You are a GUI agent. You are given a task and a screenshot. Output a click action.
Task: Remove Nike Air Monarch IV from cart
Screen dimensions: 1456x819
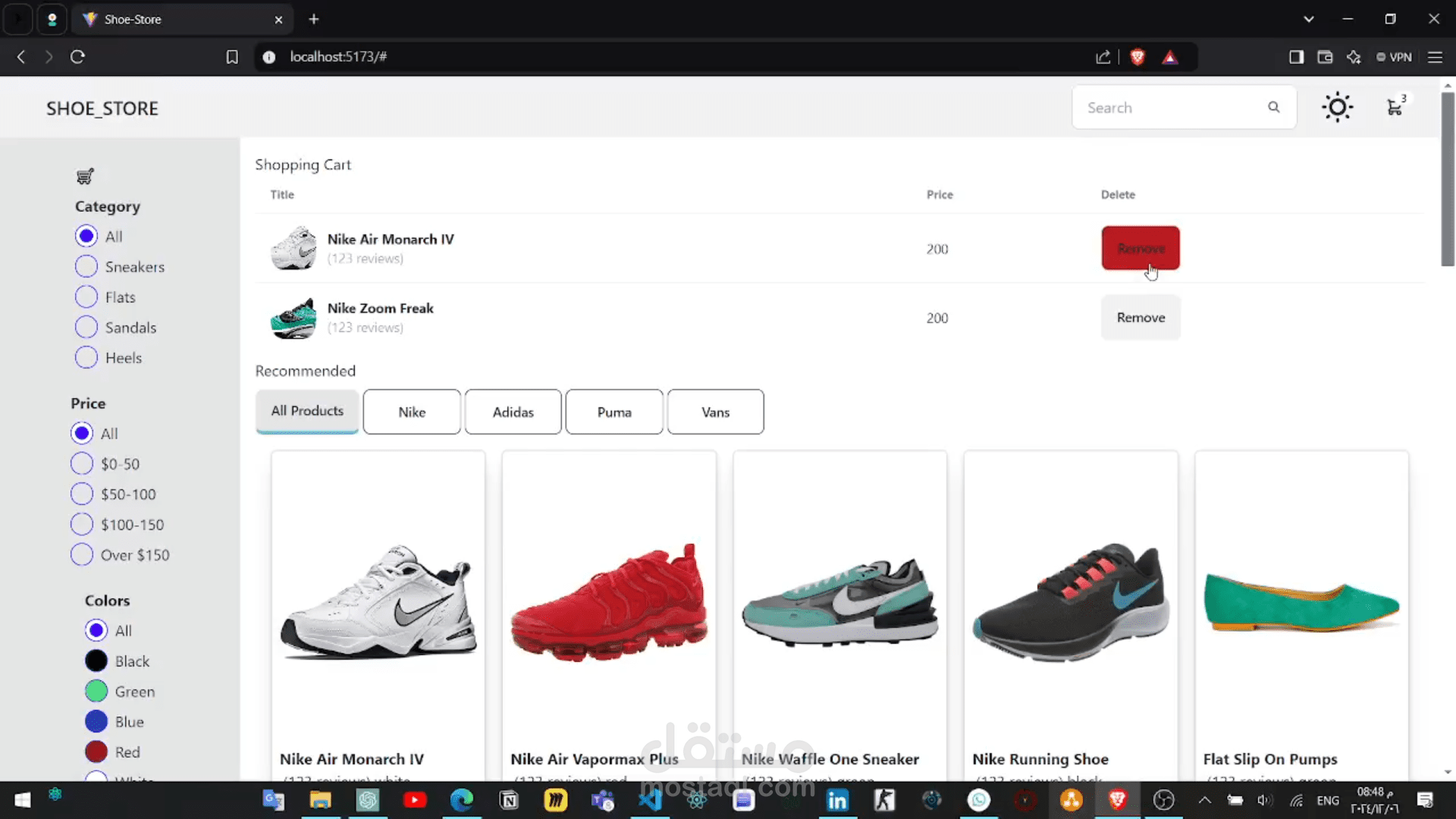1141,248
